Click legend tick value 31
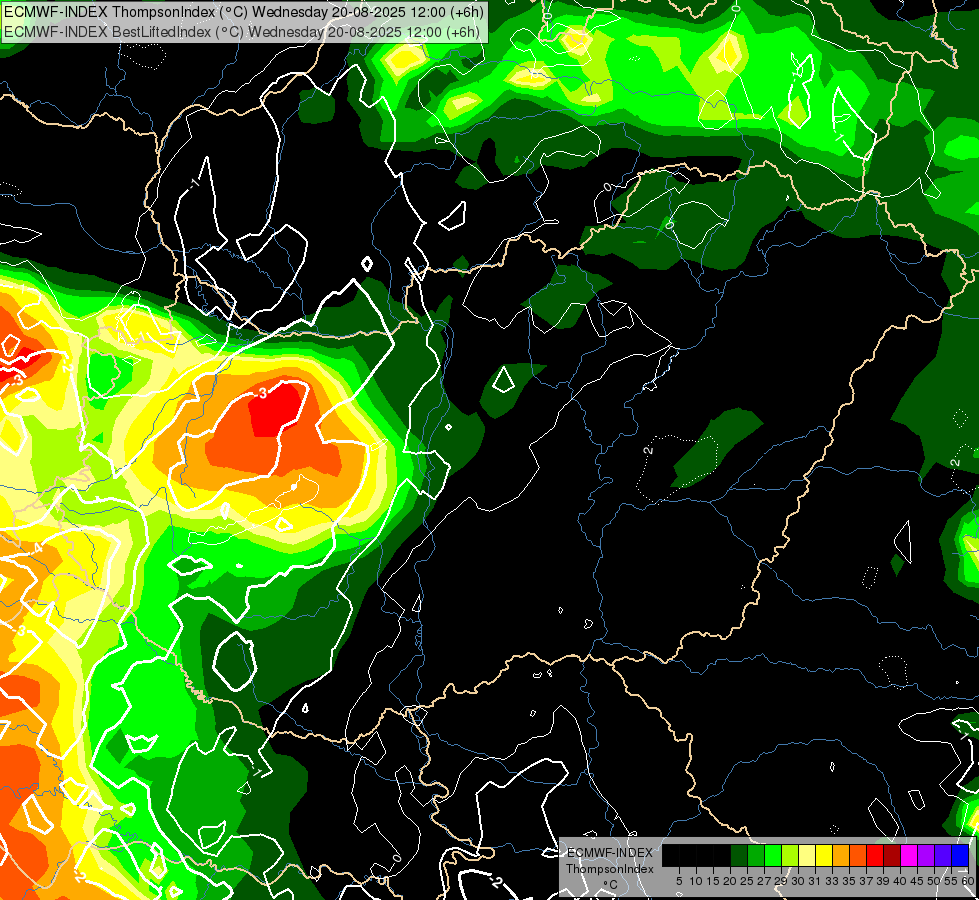This screenshot has height=900, width=979. [x=815, y=881]
